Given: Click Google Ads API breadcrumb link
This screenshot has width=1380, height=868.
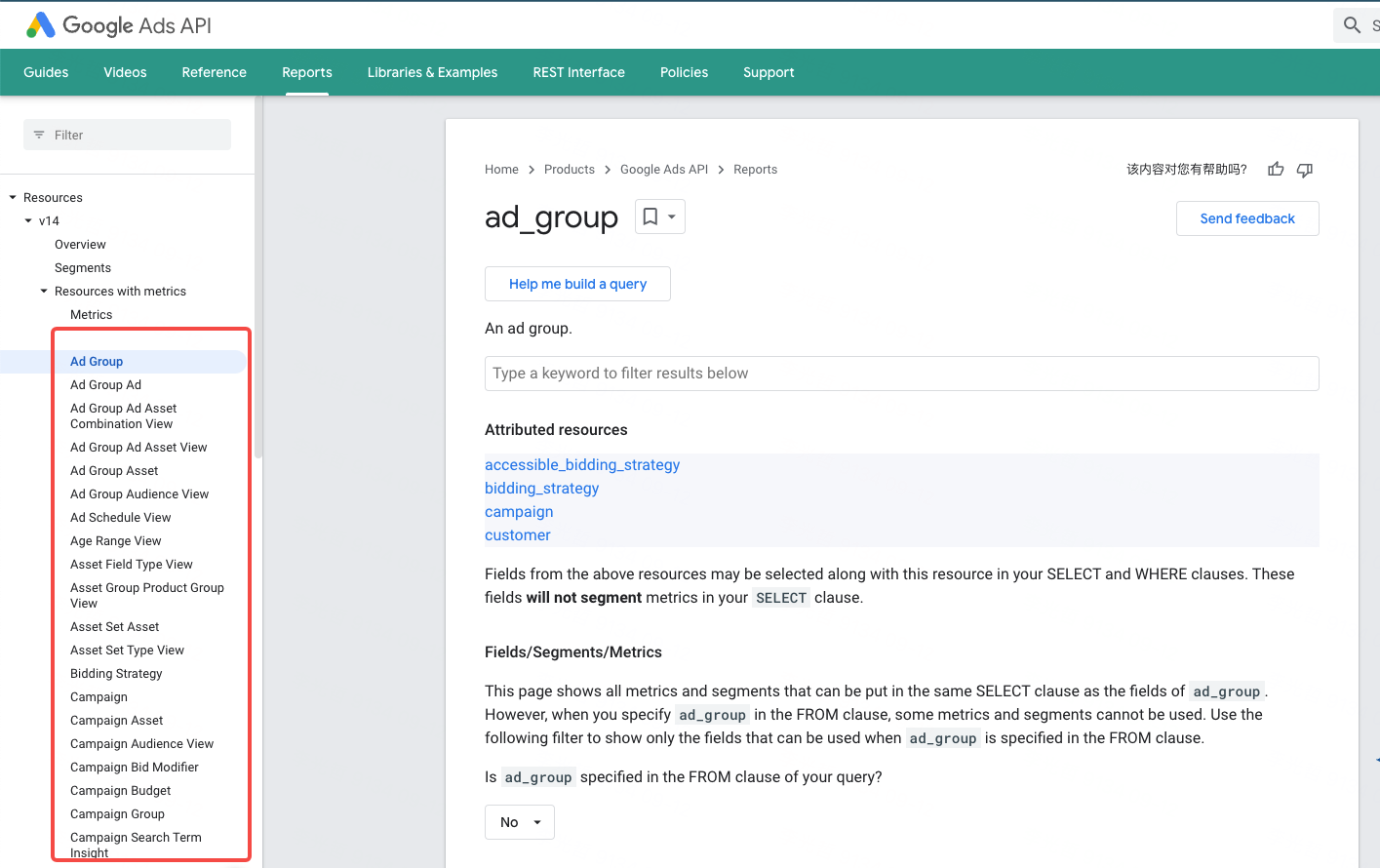Looking at the screenshot, I should click(x=664, y=170).
